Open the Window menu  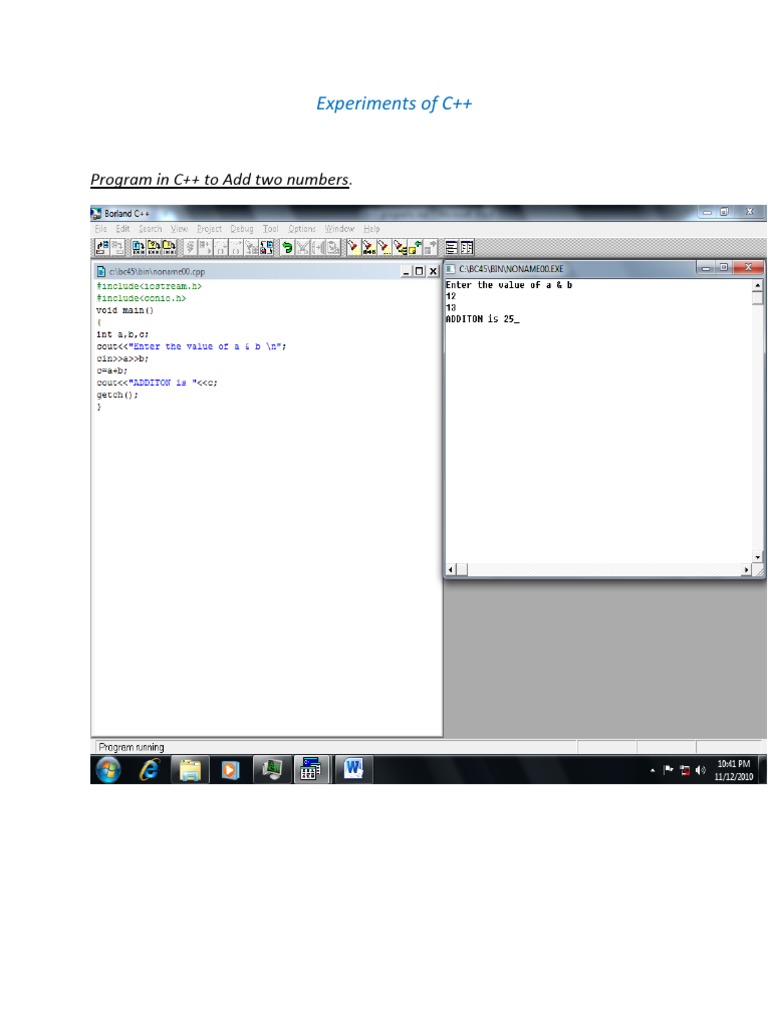click(x=340, y=229)
